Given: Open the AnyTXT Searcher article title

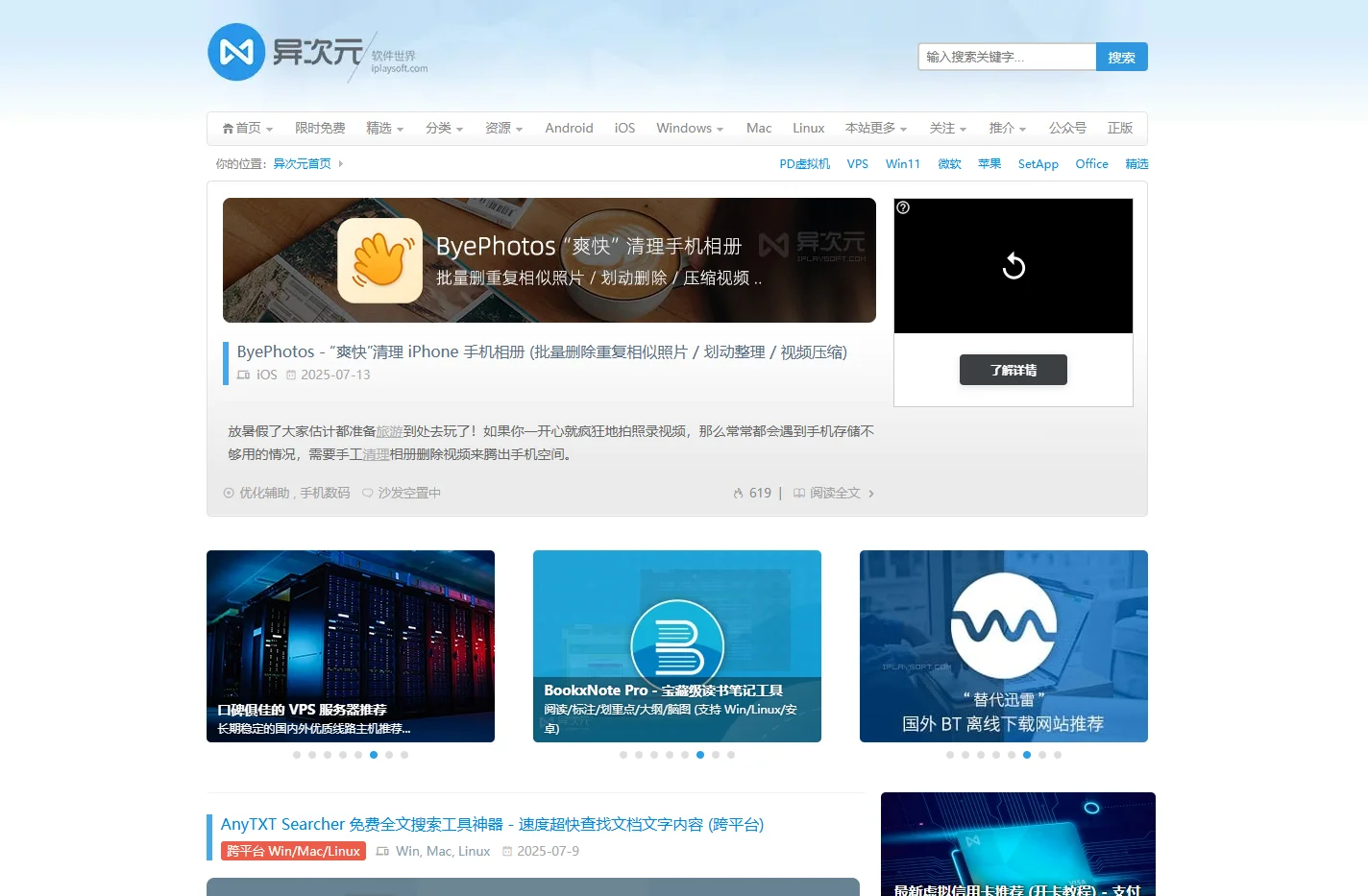Looking at the screenshot, I should click(492, 824).
